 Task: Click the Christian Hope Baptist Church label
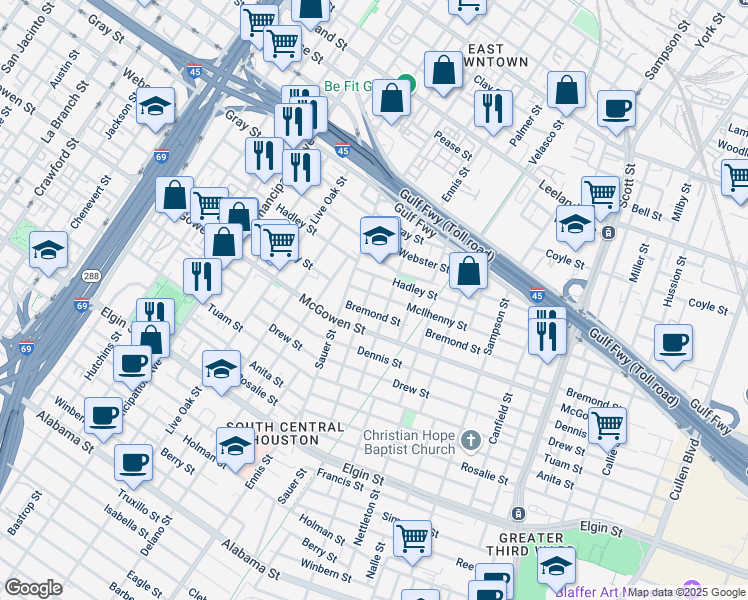pos(409,442)
